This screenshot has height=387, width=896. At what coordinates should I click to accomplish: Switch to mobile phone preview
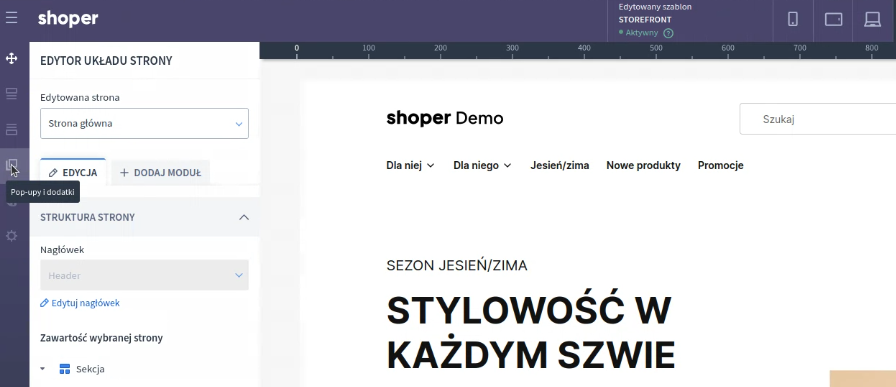[793, 19]
